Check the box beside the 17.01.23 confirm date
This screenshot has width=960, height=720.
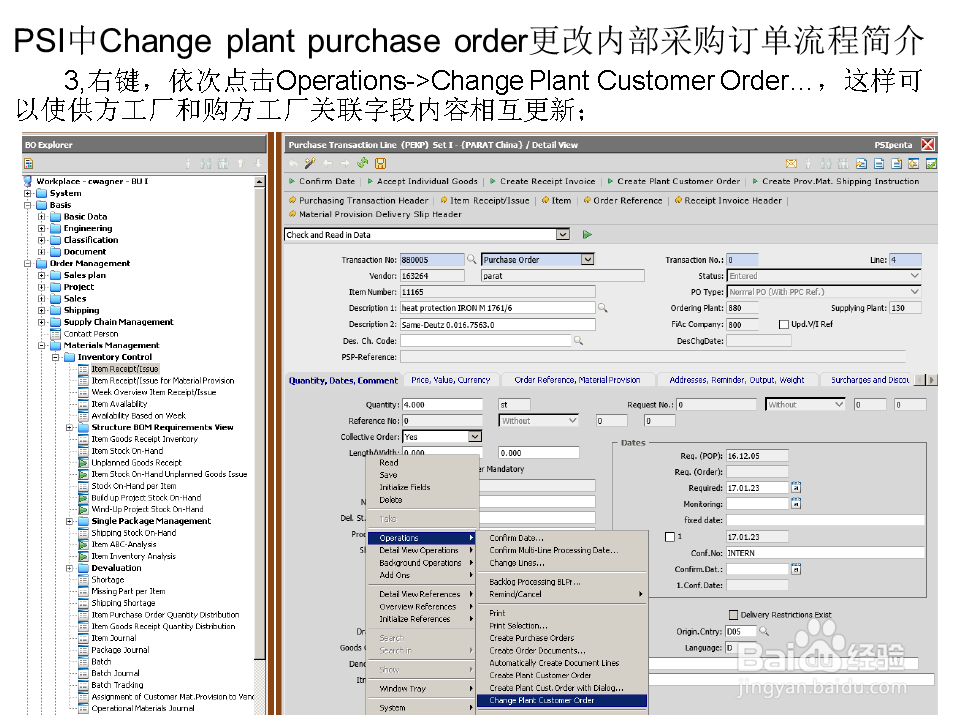(668, 536)
